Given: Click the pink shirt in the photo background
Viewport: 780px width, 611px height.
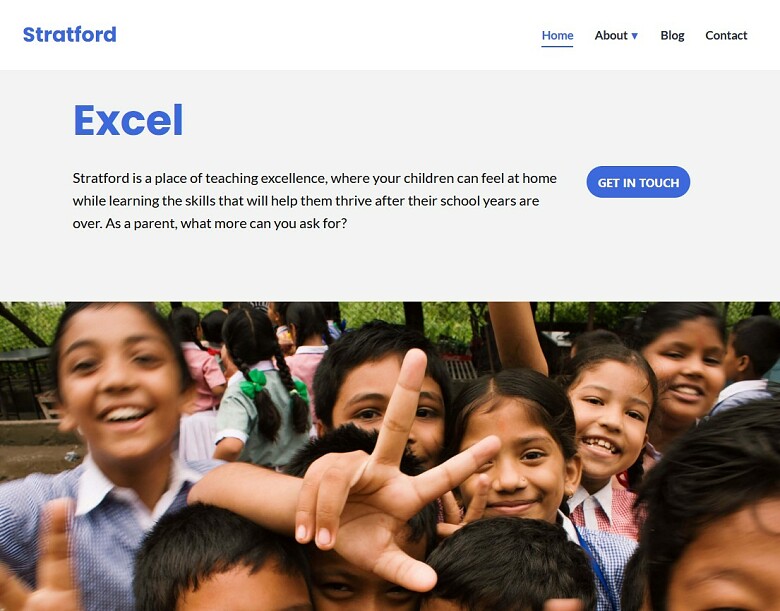Looking at the screenshot, I should 205,371.
